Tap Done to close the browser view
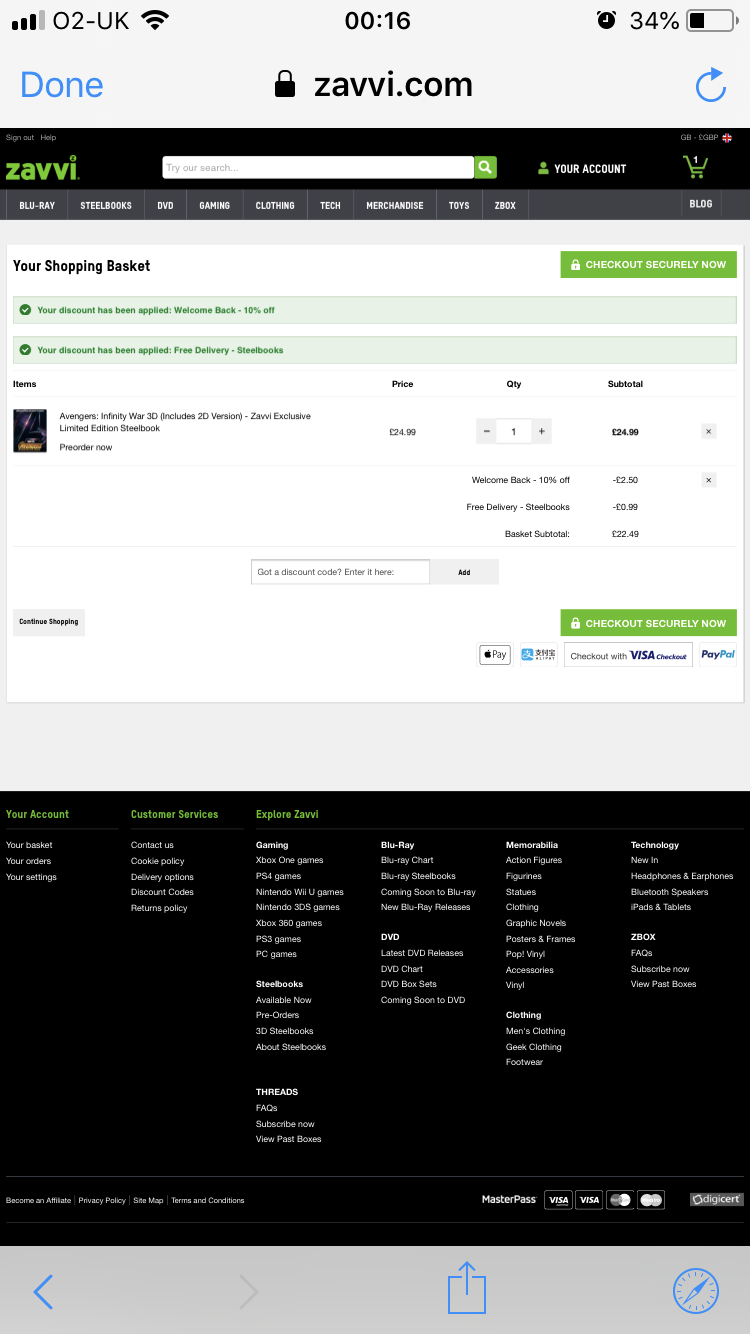750x1334 pixels. (x=62, y=85)
